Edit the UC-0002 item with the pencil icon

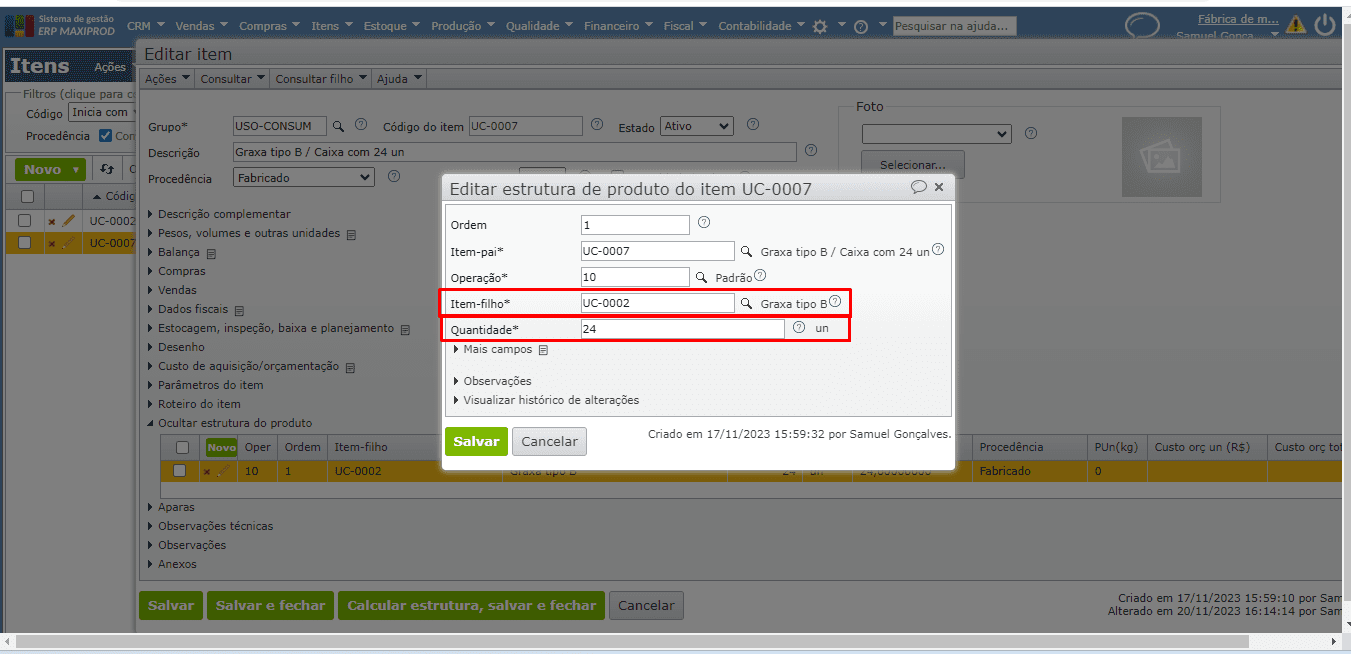point(68,221)
